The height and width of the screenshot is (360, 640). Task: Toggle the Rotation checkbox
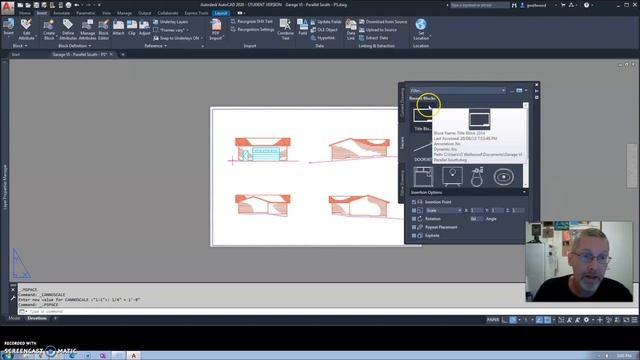tap(414, 219)
